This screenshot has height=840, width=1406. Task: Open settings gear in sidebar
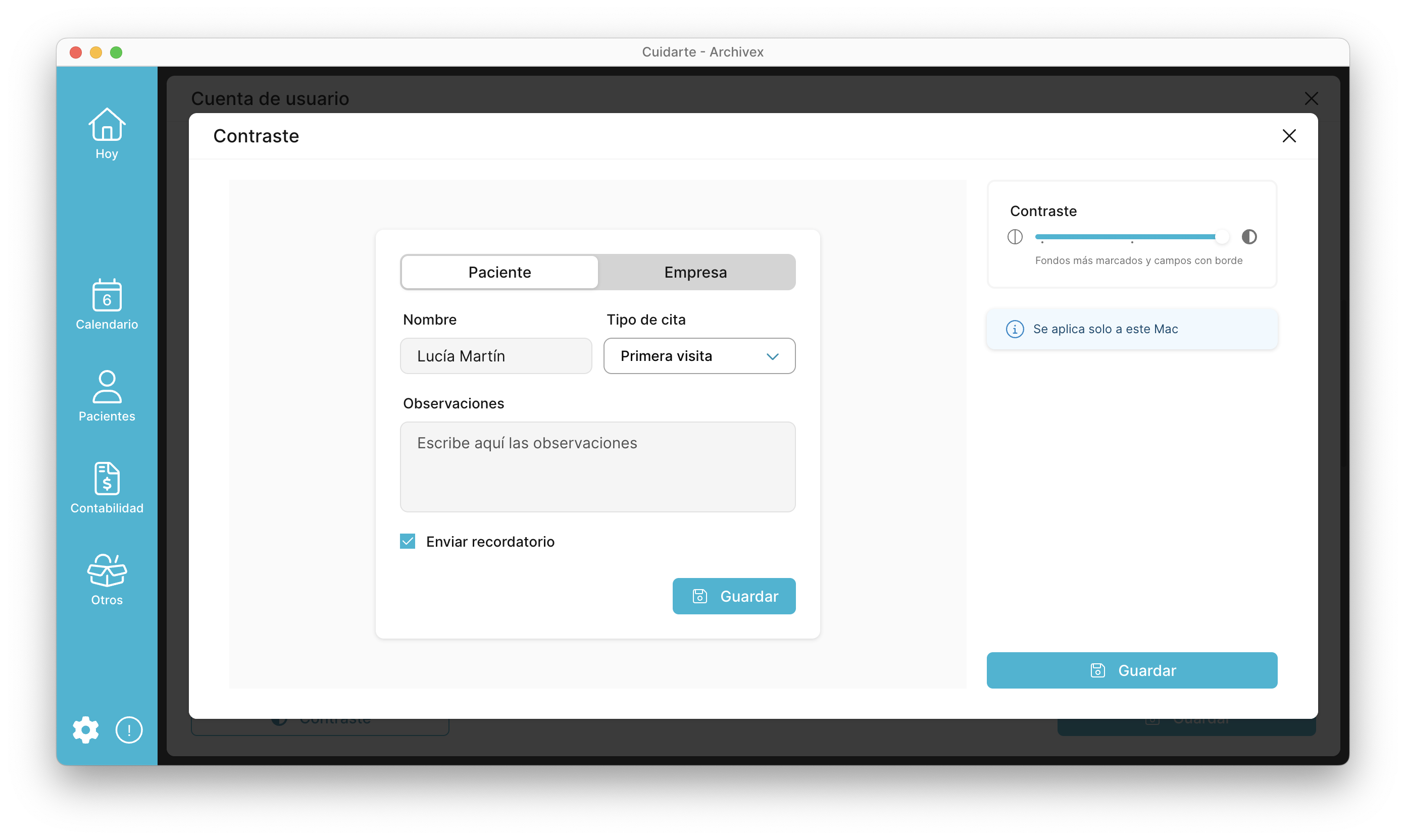(85, 729)
